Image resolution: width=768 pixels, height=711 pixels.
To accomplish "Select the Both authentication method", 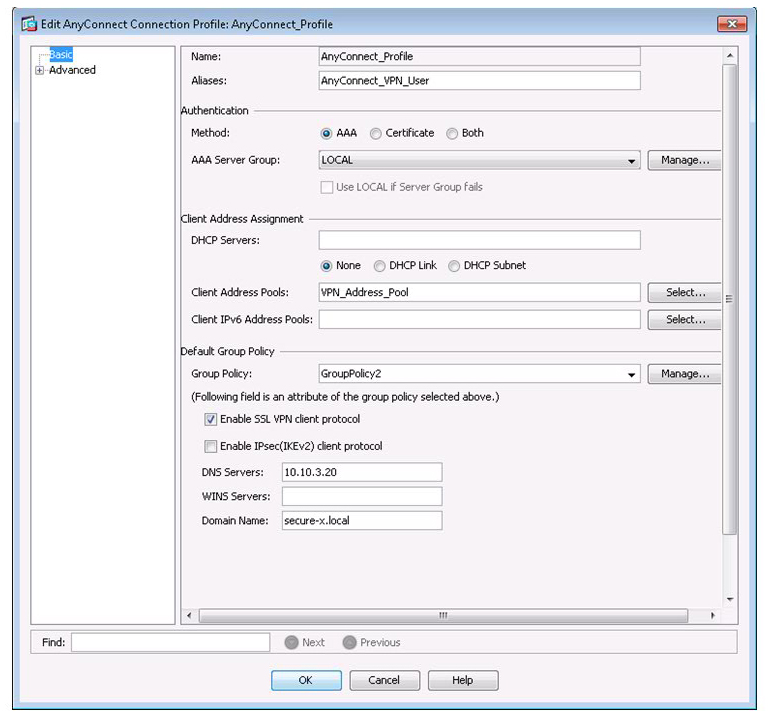I will click(452, 133).
